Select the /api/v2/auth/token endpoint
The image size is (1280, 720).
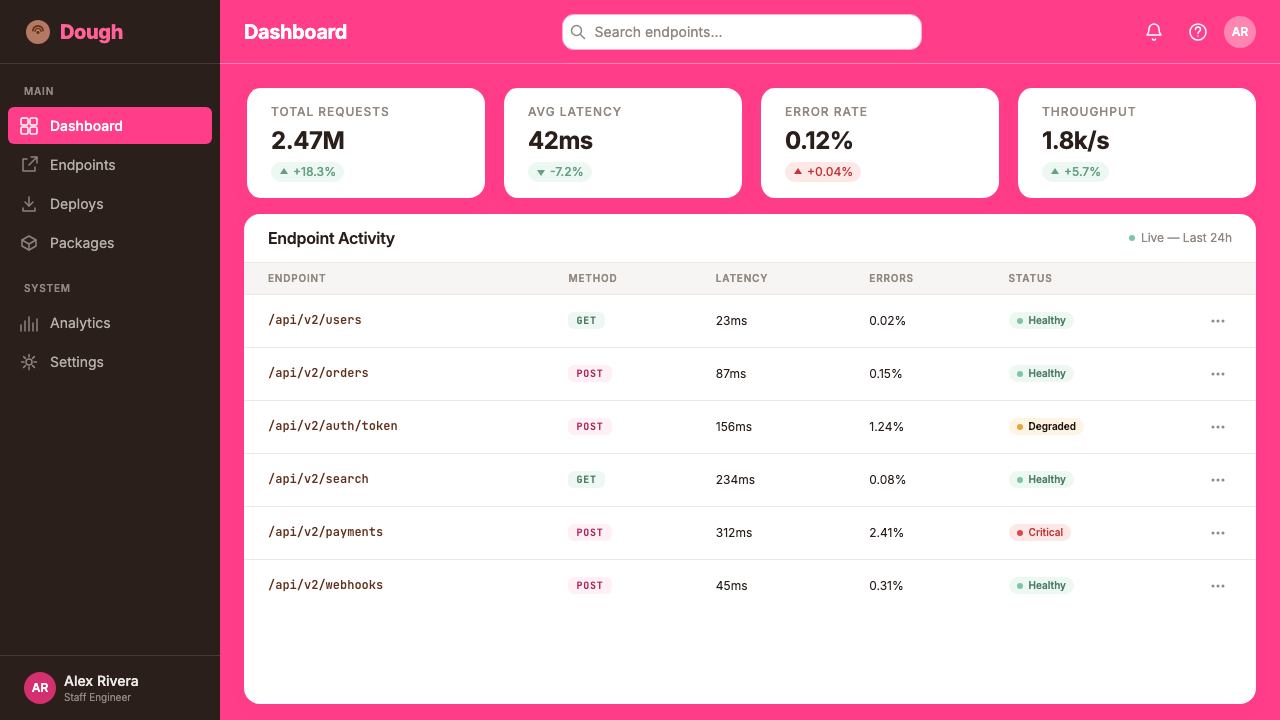pyautogui.click(x=333, y=426)
